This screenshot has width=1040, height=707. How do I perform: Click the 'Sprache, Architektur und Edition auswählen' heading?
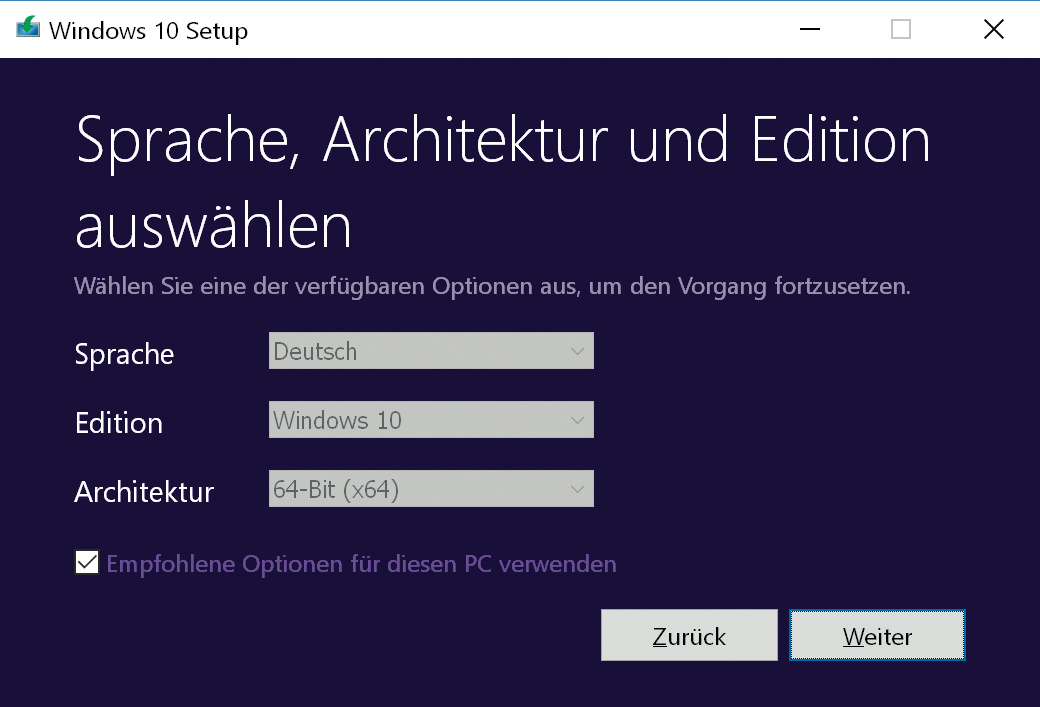502,182
